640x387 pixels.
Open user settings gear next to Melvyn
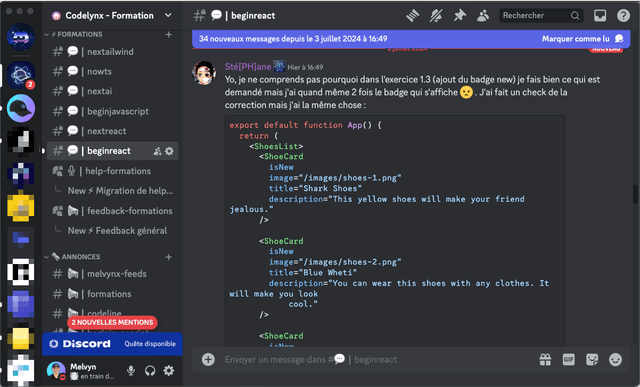click(169, 370)
